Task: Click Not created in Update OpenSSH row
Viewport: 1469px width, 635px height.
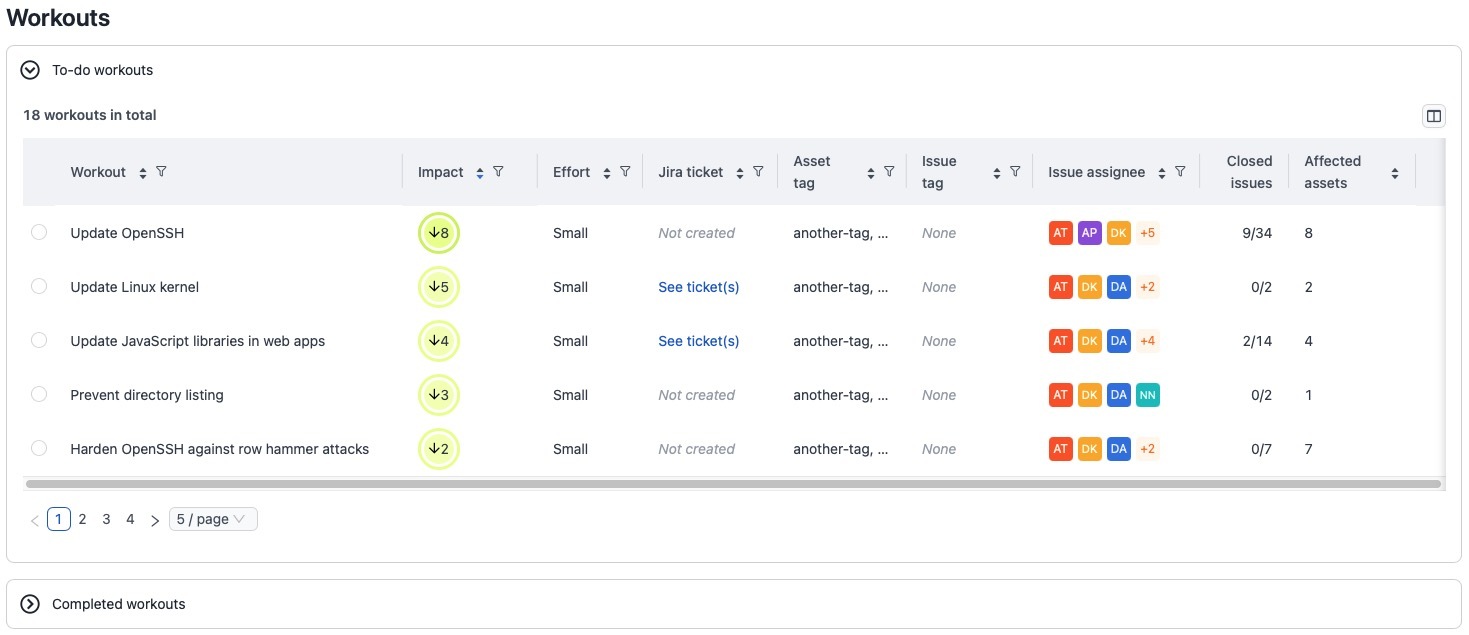Action: 697,233
